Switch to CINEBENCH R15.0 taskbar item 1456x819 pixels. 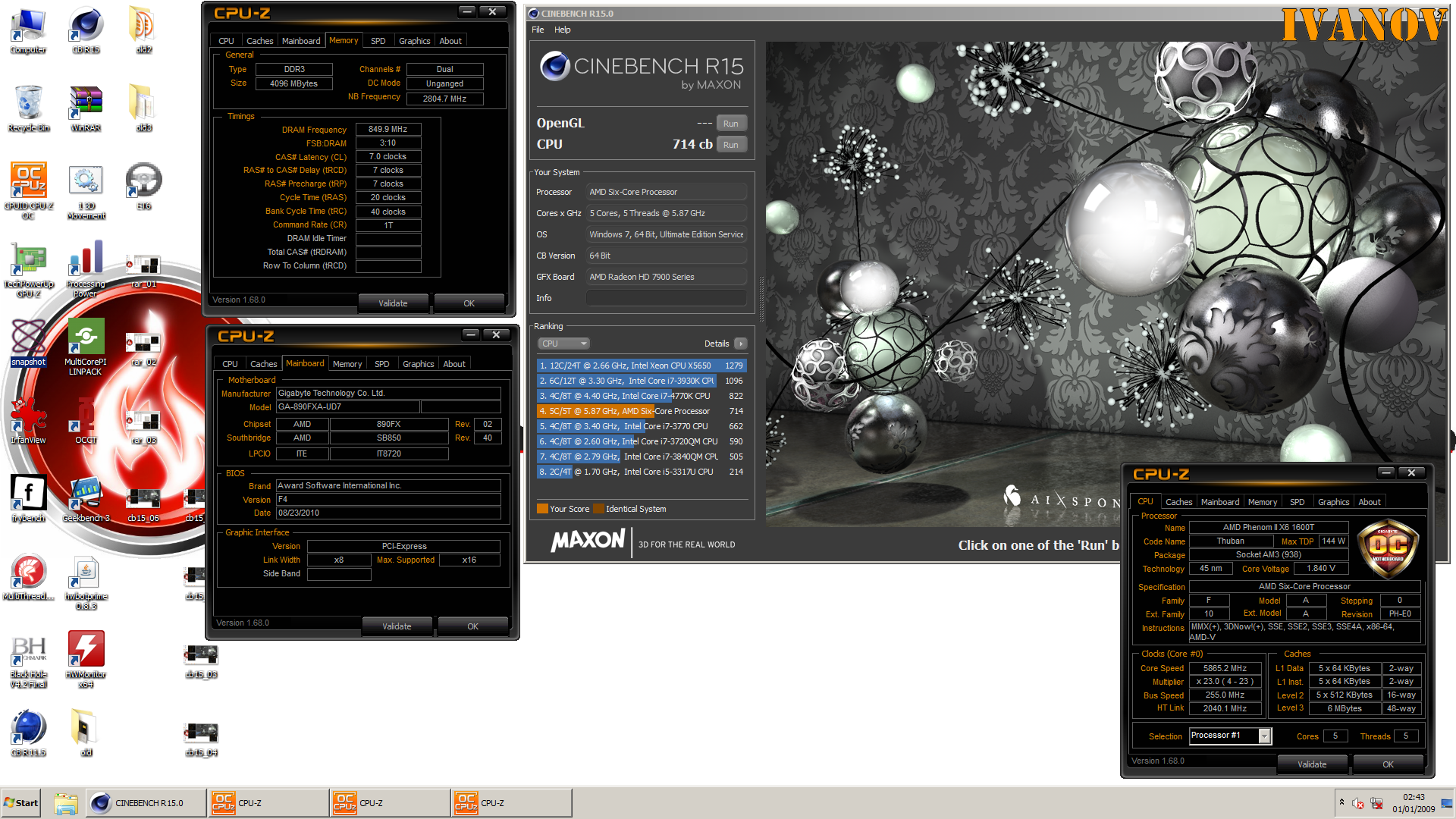(x=145, y=803)
